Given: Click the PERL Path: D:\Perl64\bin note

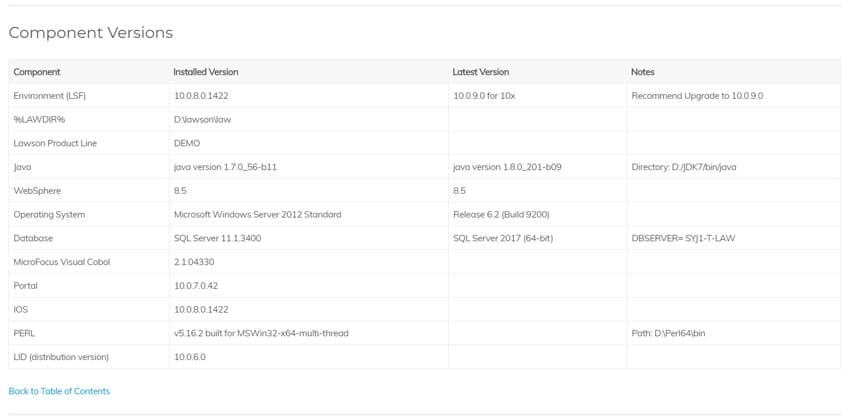Looking at the screenshot, I should click(668, 334).
